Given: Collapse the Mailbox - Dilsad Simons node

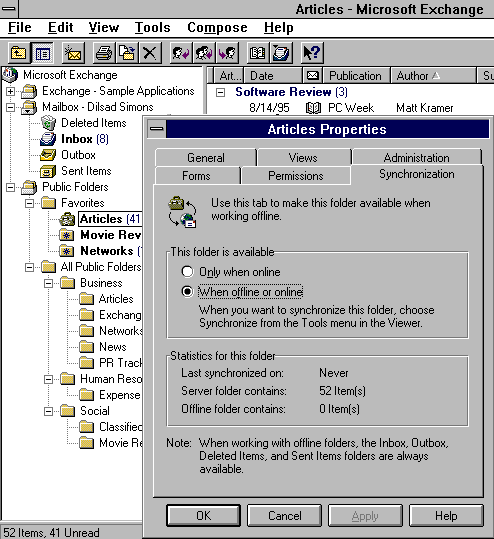Looking at the screenshot, I should pyautogui.click(x=11, y=107).
